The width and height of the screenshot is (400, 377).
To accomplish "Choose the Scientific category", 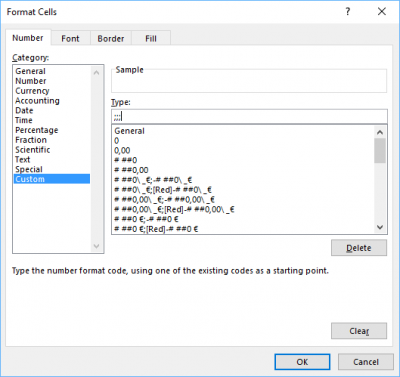I will click(33, 150).
